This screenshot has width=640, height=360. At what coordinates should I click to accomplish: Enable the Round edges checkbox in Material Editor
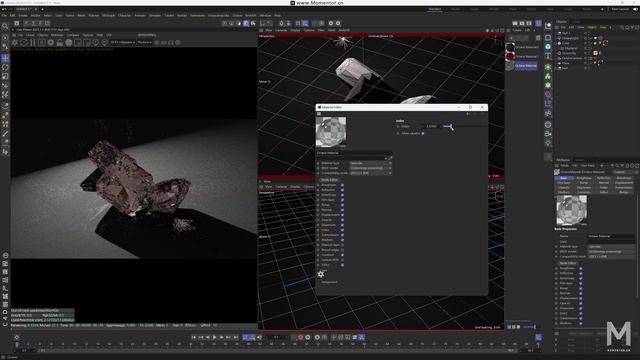pos(342,250)
